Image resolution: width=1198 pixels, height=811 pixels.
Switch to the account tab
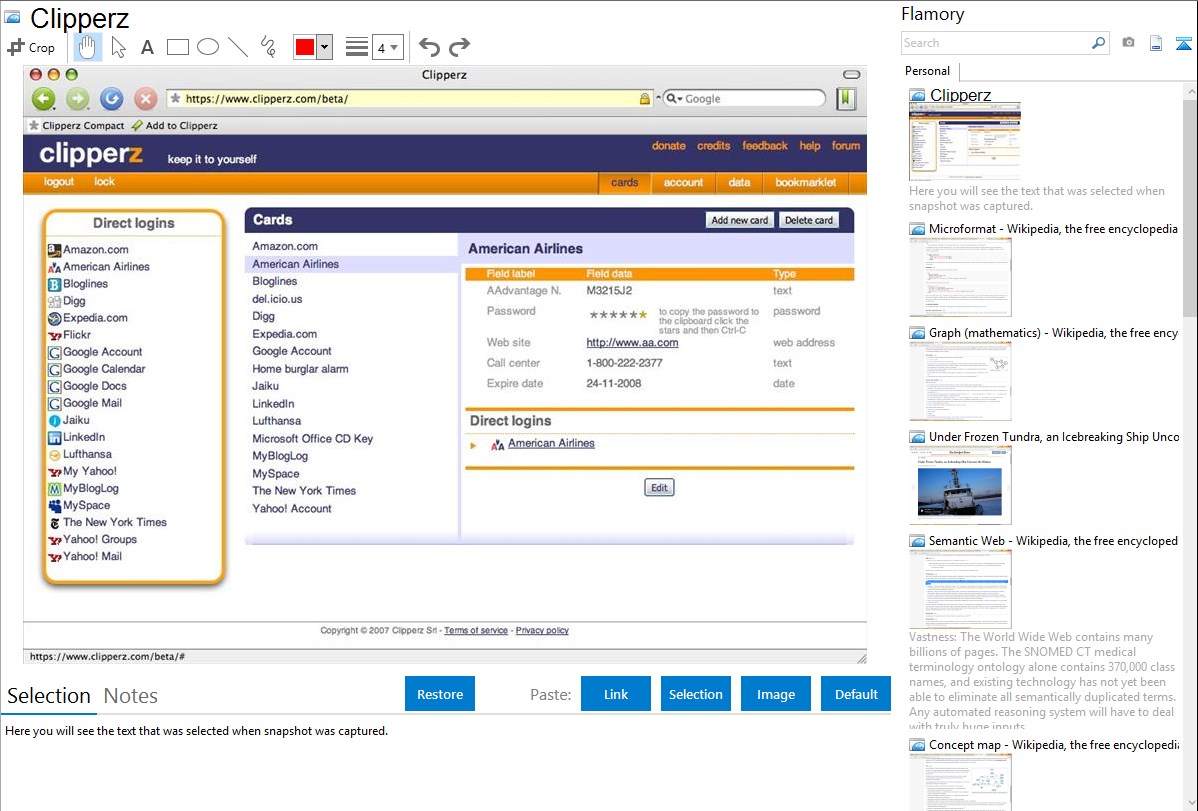(x=683, y=183)
